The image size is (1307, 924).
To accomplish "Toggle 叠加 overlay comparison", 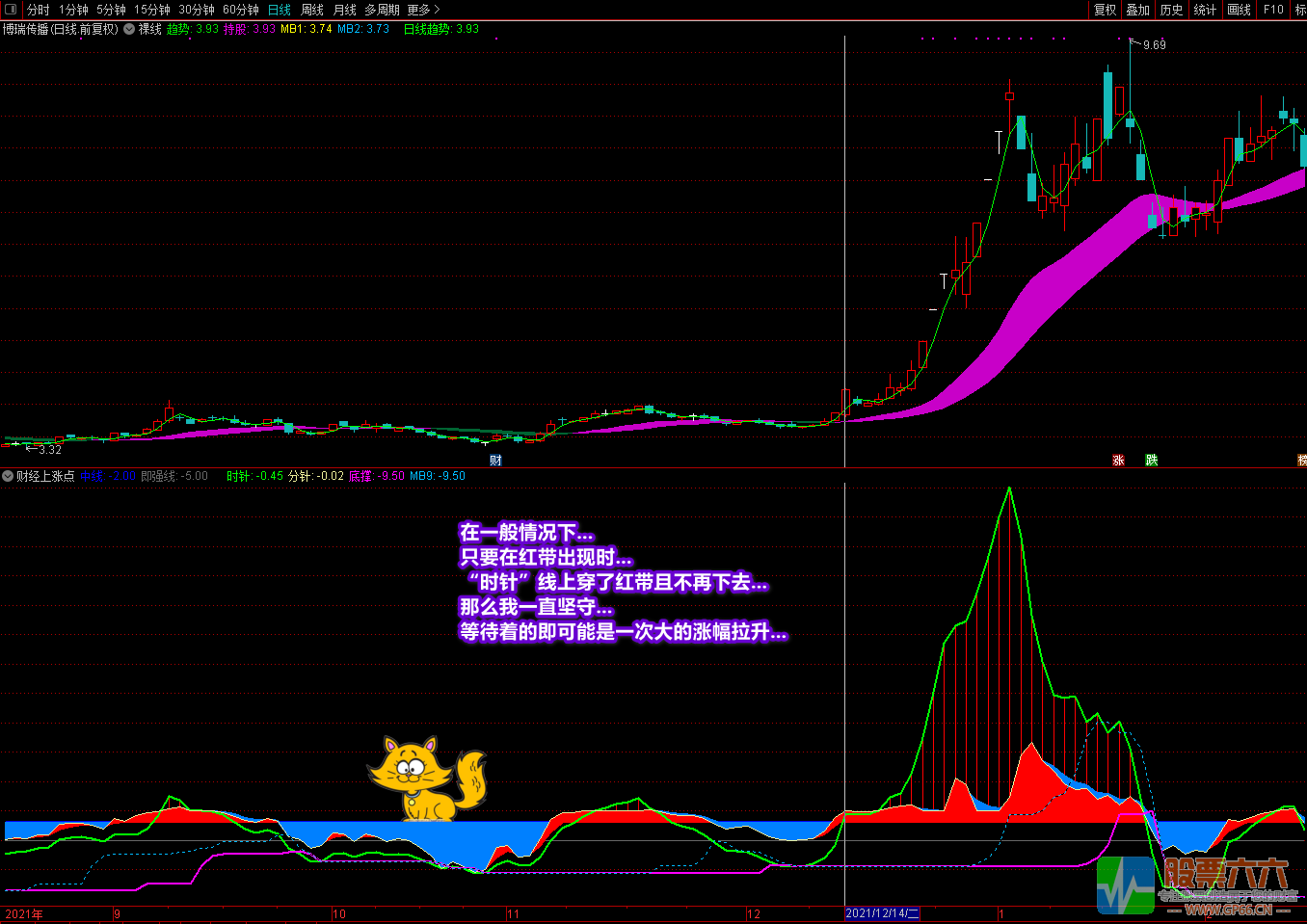I will (1137, 10).
